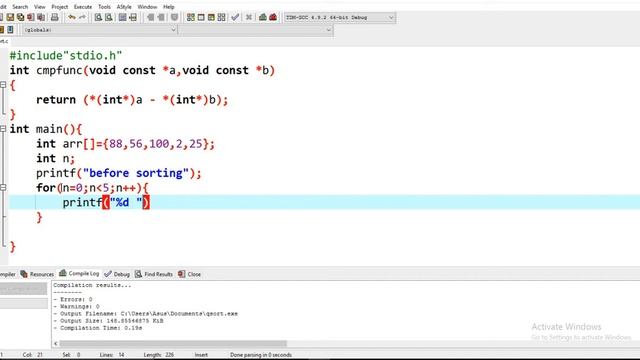This screenshot has width=640, height=360.
Task: Open the Tools menu
Action: [104, 7]
